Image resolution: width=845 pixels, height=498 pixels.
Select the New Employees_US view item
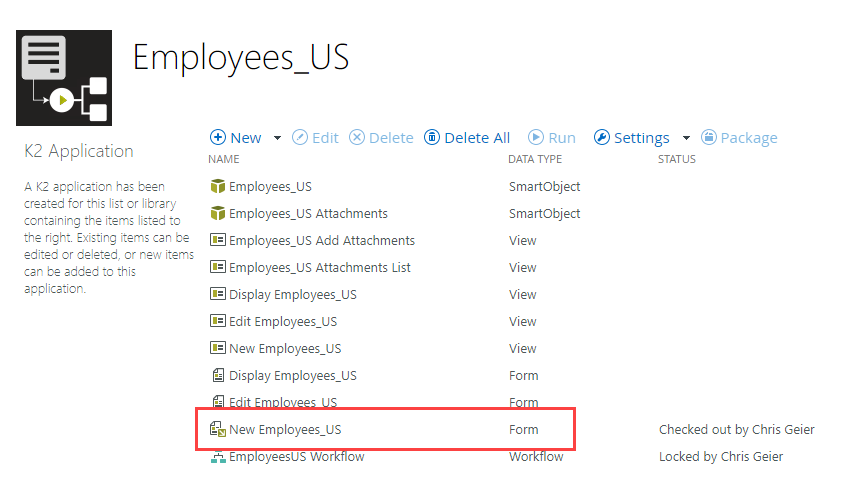point(285,349)
